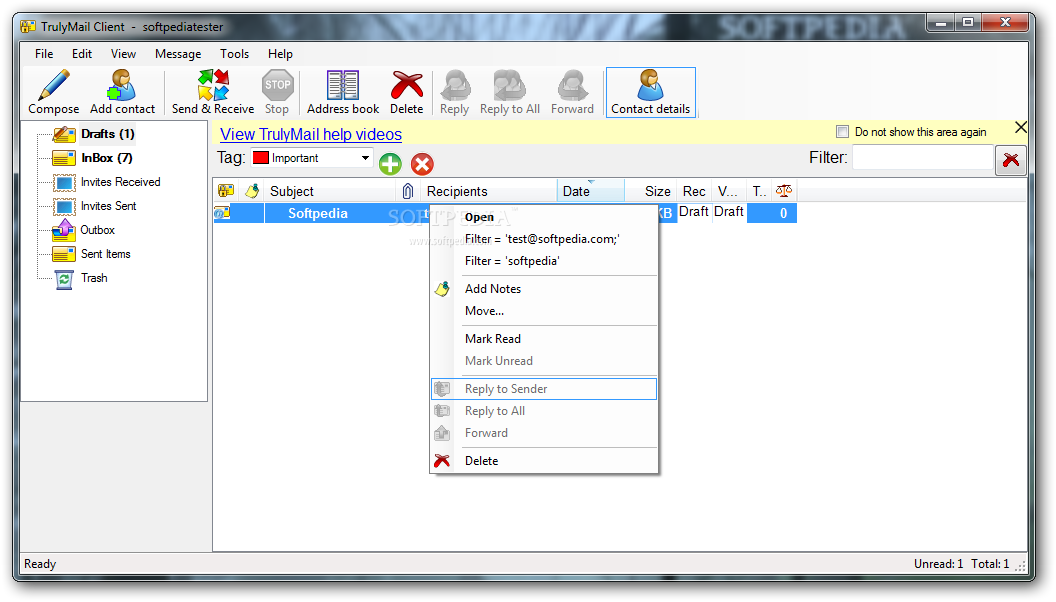
Task: Open the Edit menu
Action: click(x=82, y=54)
